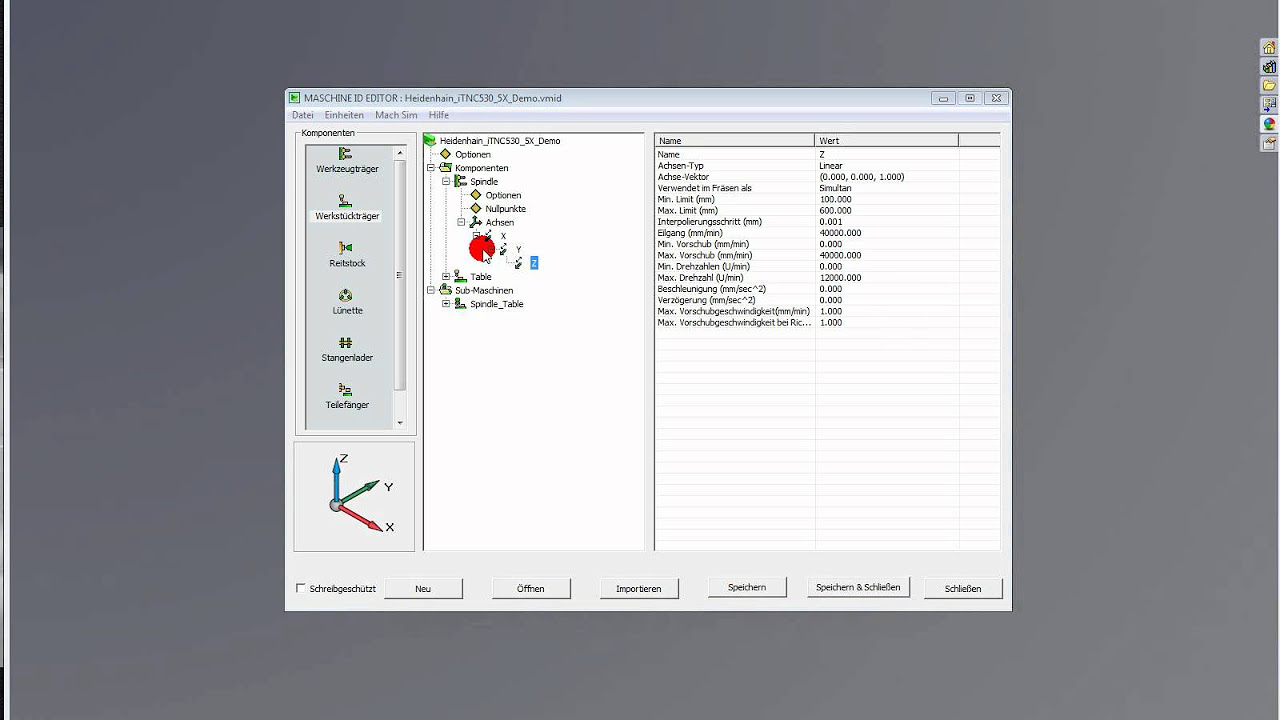Collapse the Spindle tree node
Image resolution: width=1280 pixels, height=720 pixels.
(446, 182)
